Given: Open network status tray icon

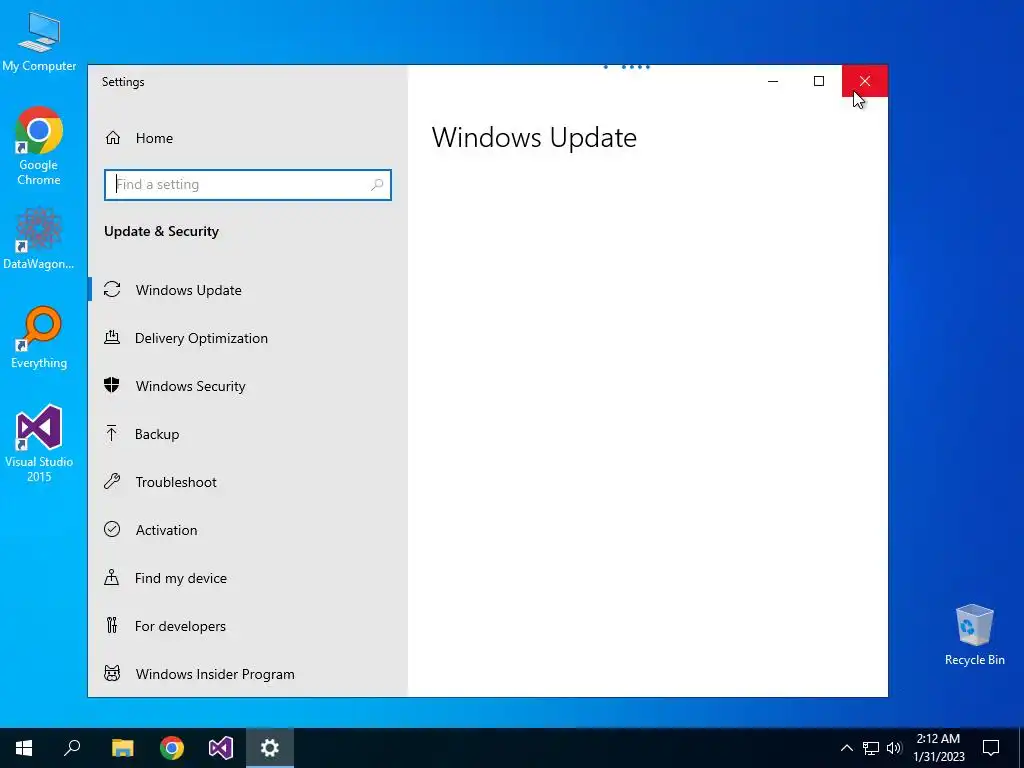Looking at the screenshot, I should pyautogui.click(x=871, y=748).
